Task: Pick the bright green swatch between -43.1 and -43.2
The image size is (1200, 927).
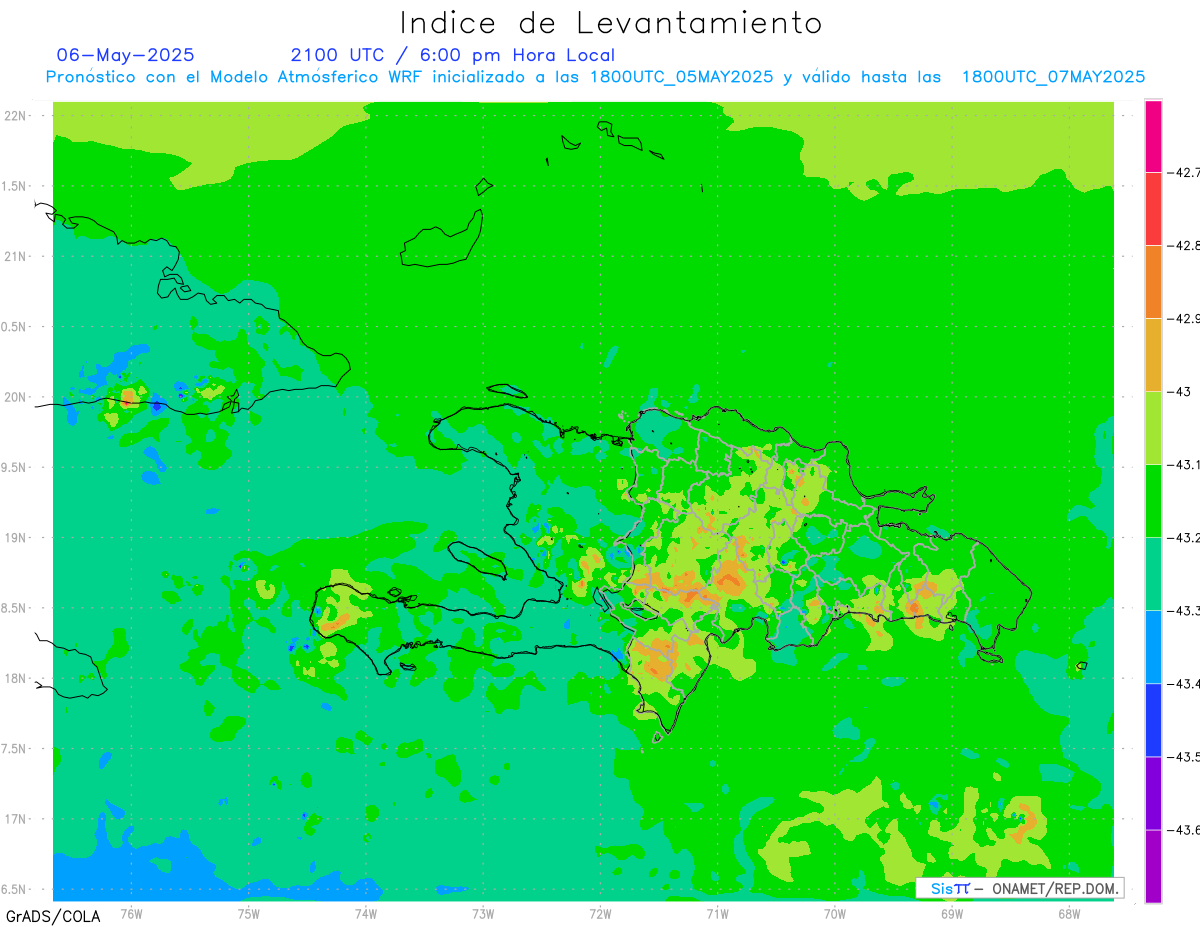Action: 1153,501
